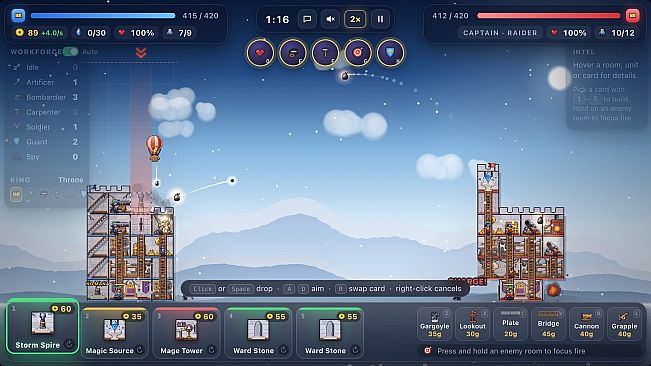
Task: Select the Mage Tower card
Action: click(x=186, y=332)
